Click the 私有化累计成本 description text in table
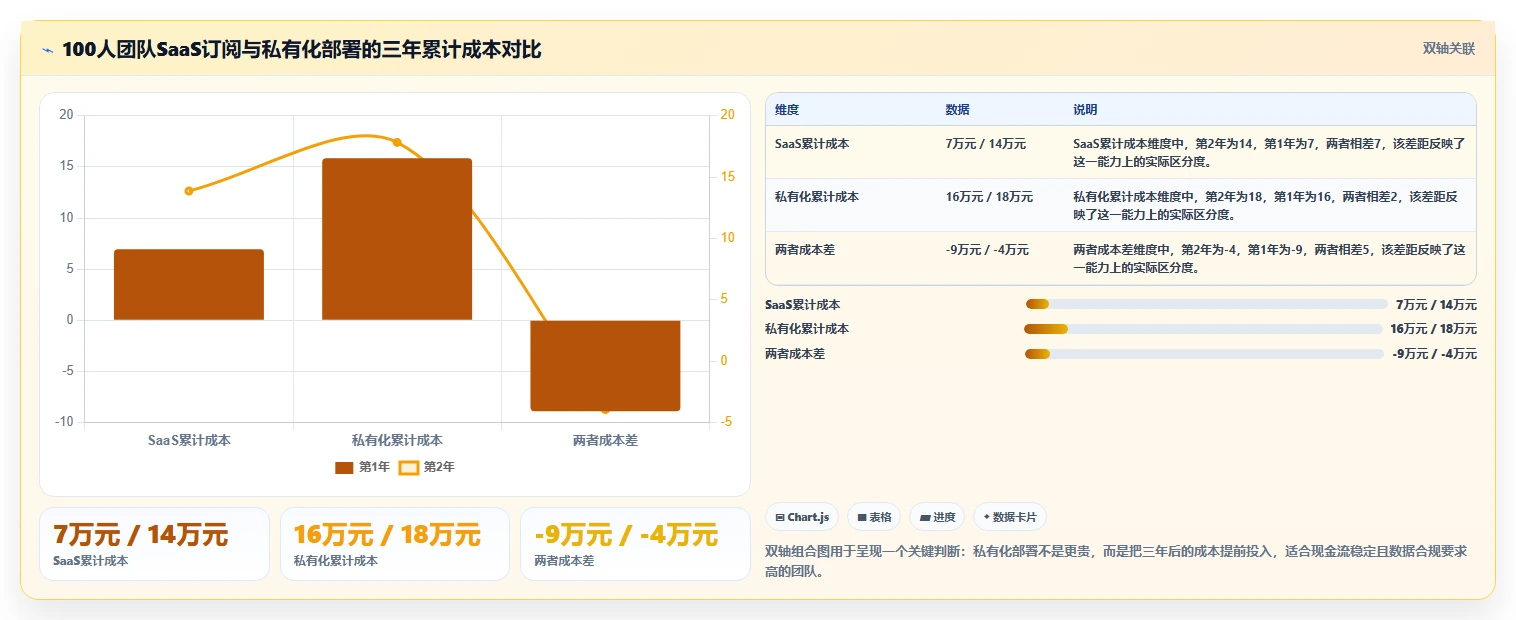The height and width of the screenshot is (620, 1516). tap(1265, 206)
